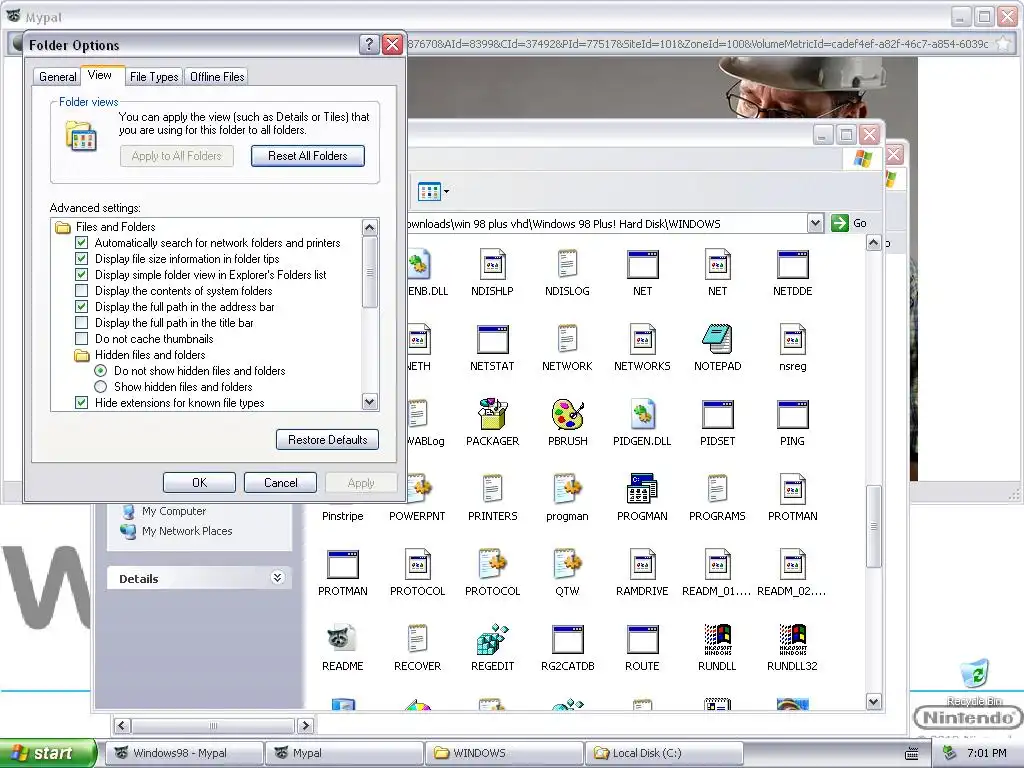Select the PBRUSH paint palette icon

(x=568, y=414)
